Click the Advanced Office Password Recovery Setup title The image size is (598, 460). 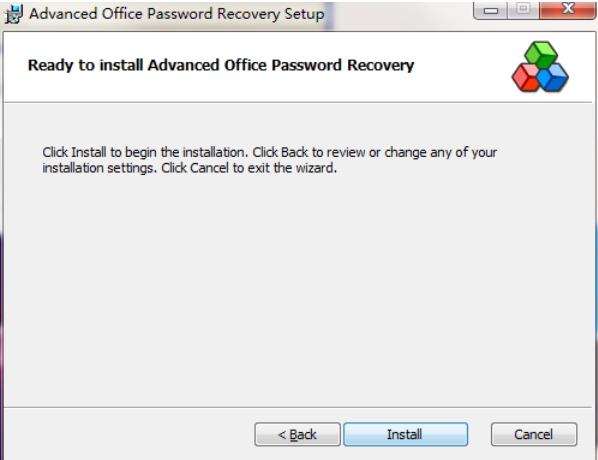177,14
